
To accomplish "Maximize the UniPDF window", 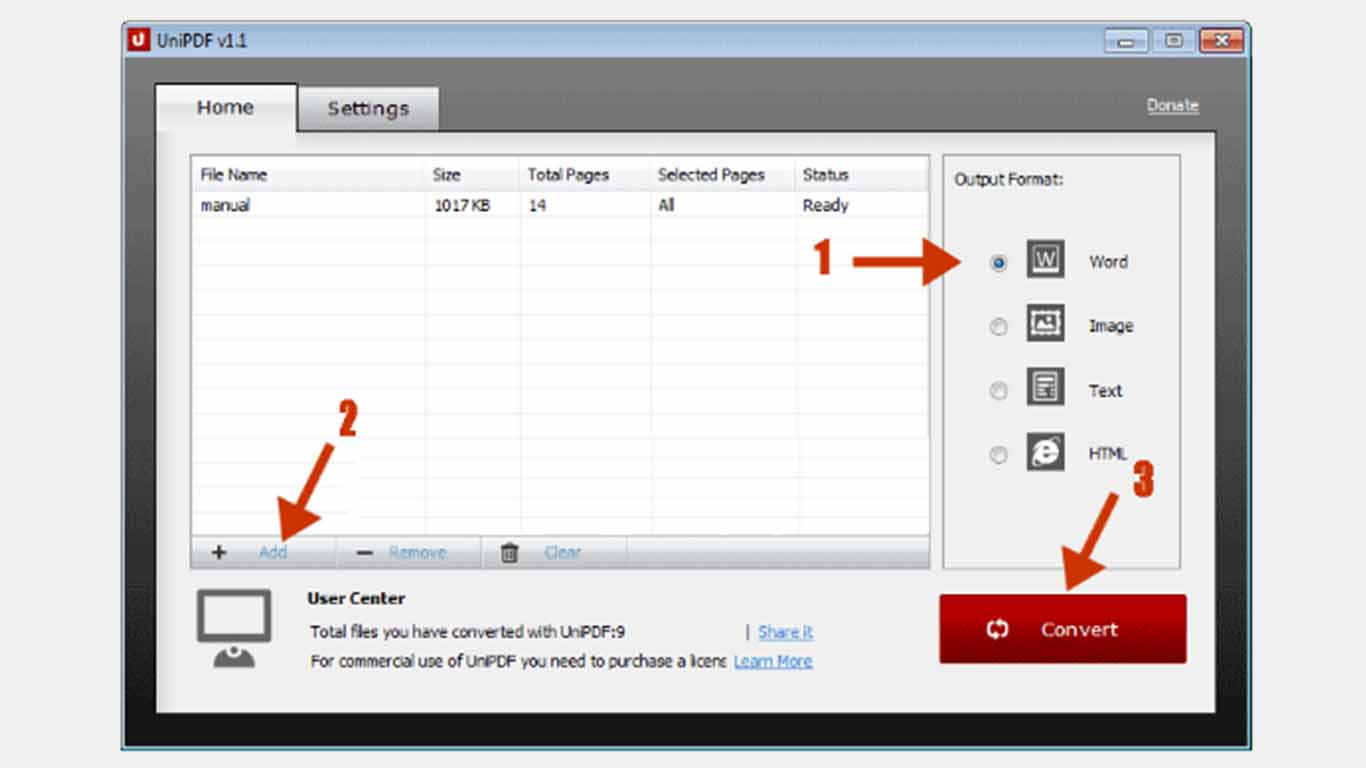I will pos(1173,41).
